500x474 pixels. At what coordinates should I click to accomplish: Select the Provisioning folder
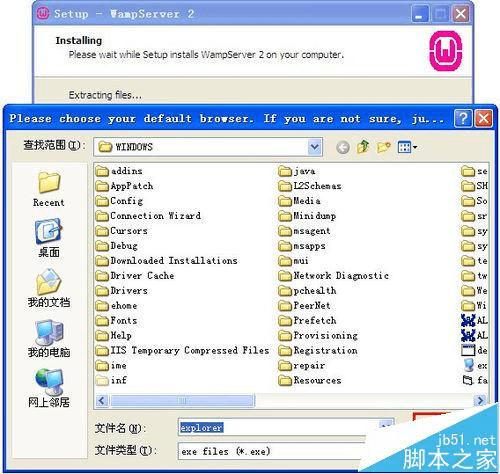[318, 336]
